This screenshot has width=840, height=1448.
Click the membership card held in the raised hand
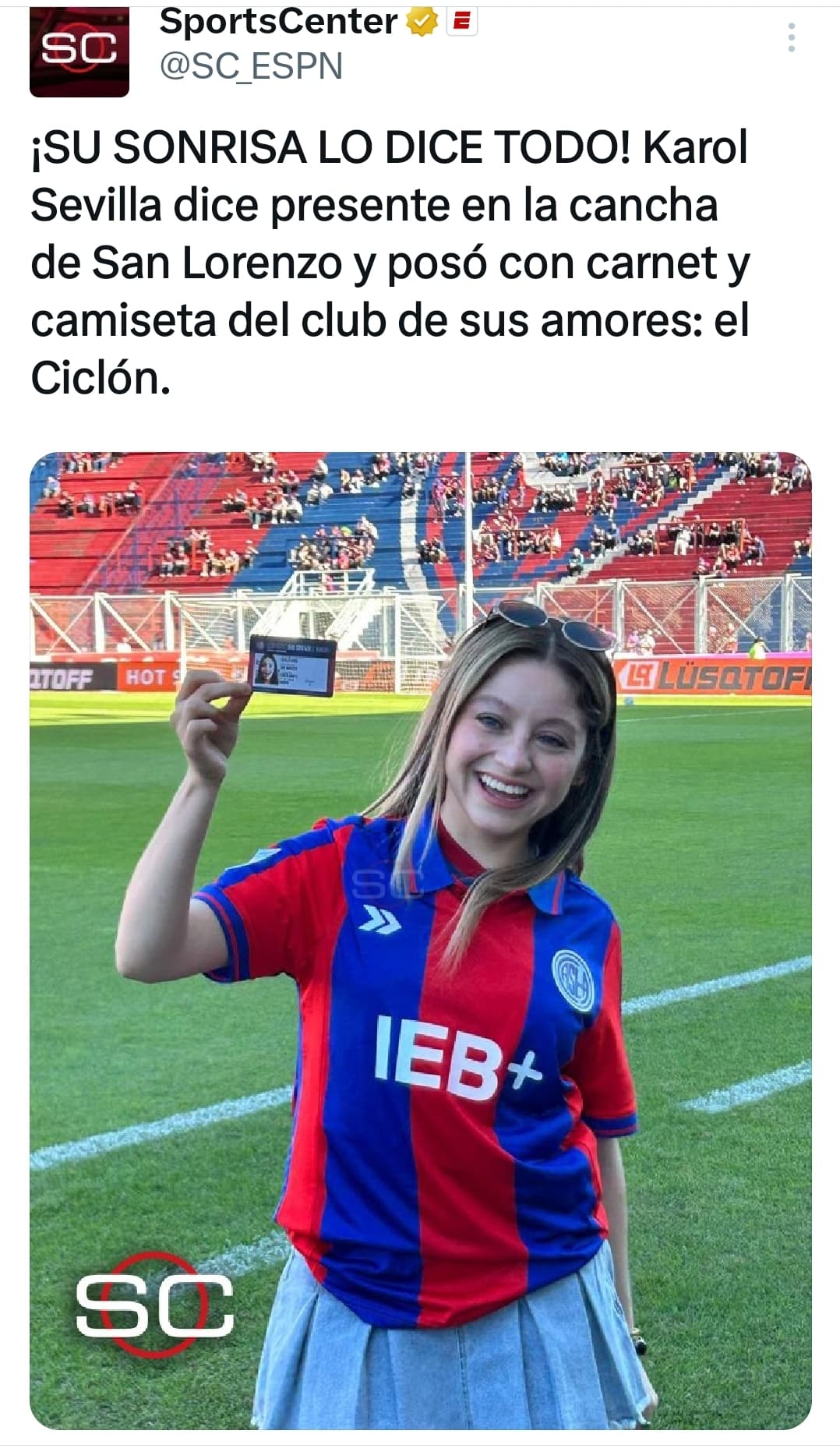tap(292, 665)
